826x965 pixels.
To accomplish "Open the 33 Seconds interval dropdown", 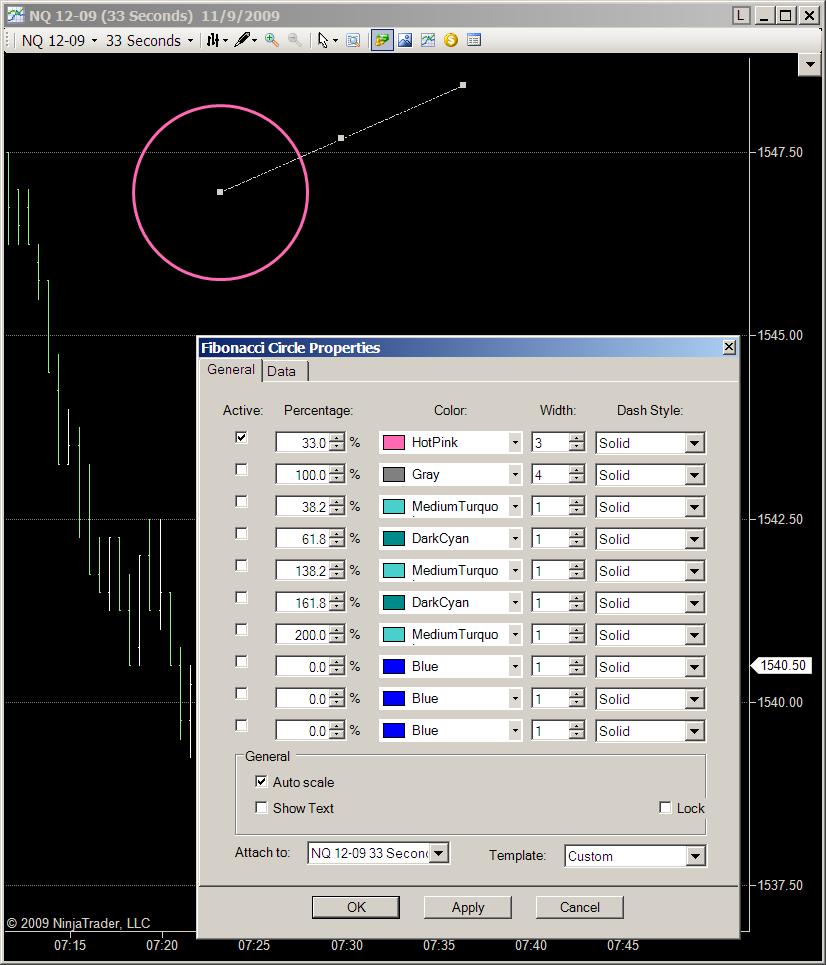I will [x=150, y=41].
